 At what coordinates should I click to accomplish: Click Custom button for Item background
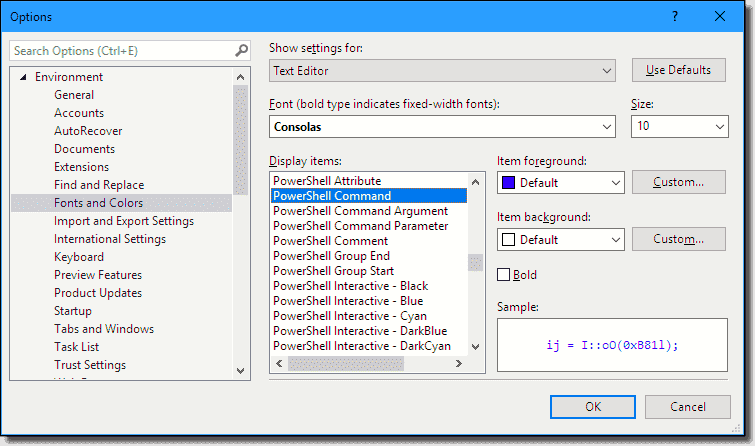tap(678, 239)
